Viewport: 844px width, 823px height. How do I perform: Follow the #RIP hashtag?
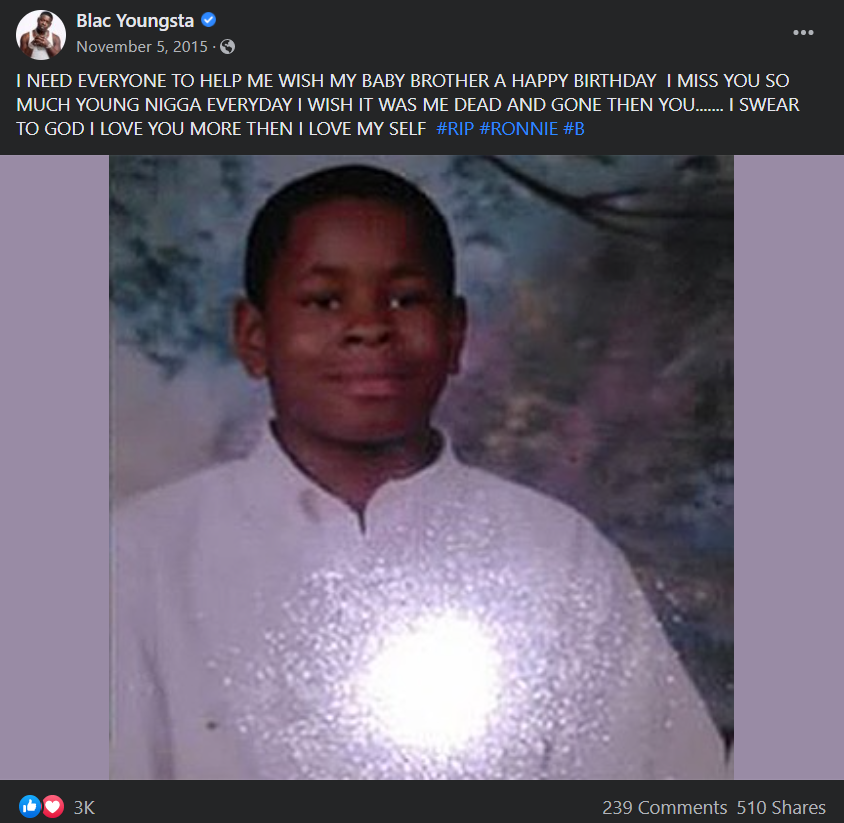click(455, 129)
